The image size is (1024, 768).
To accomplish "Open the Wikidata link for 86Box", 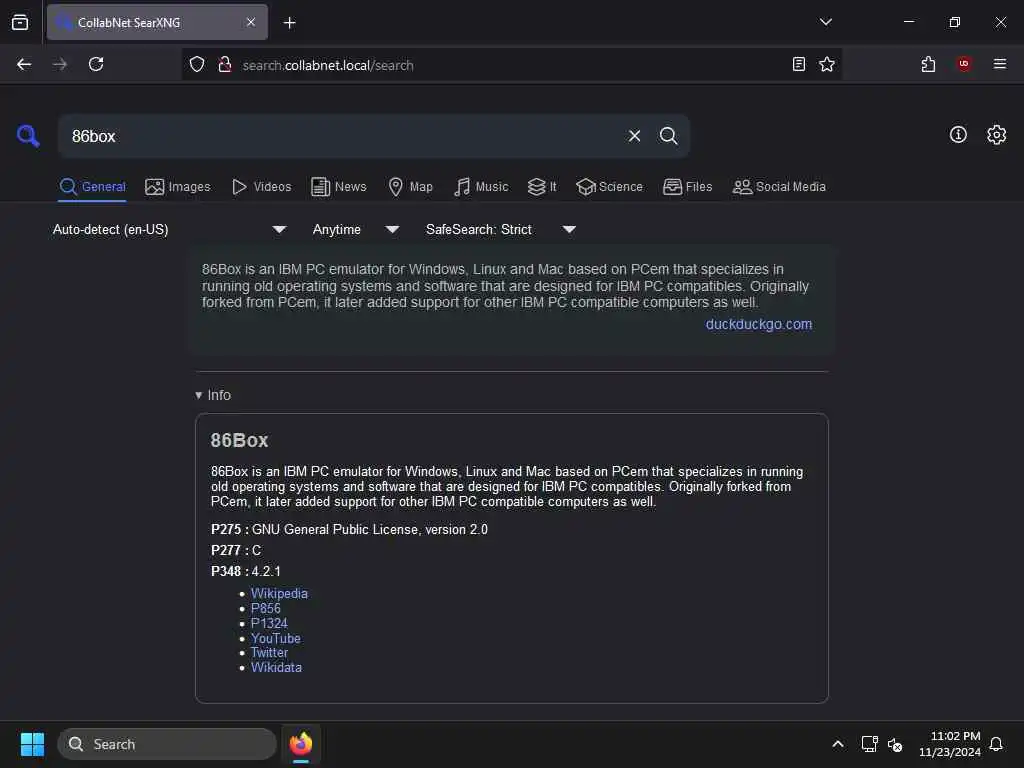I will click(x=276, y=667).
